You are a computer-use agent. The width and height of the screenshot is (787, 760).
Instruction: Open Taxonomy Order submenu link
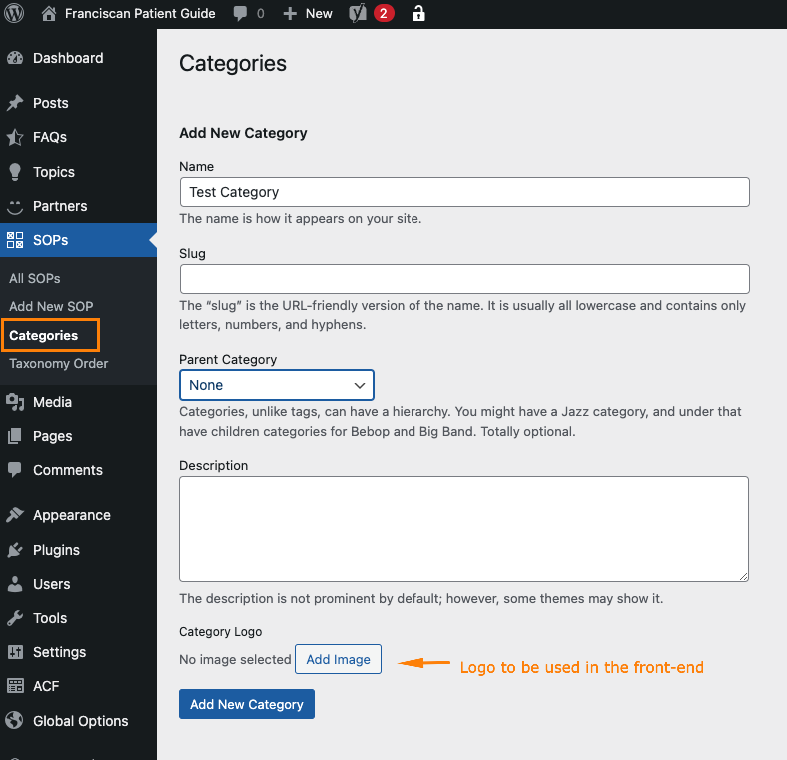coord(59,363)
